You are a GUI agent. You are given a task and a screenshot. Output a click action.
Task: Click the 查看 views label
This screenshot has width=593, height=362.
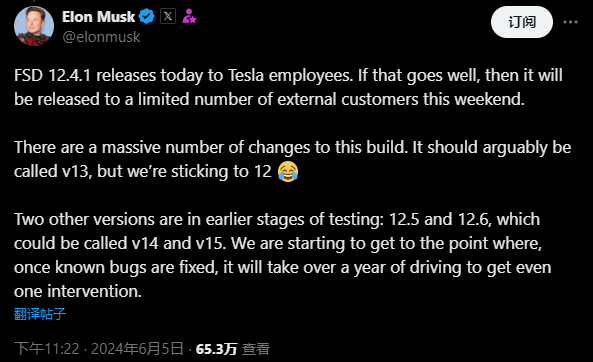click(256, 349)
